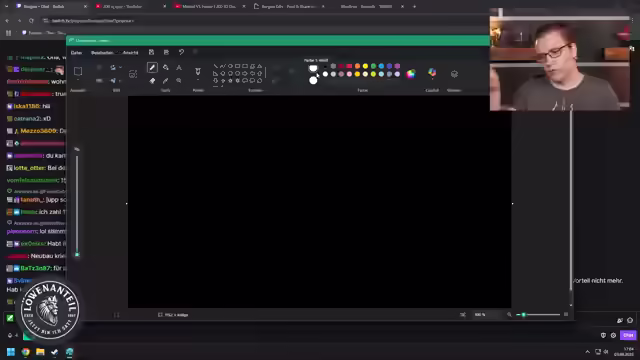Click the zoom-out magnifier in status bar
The height and width of the screenshot is (360, 640).
[509, 315]
